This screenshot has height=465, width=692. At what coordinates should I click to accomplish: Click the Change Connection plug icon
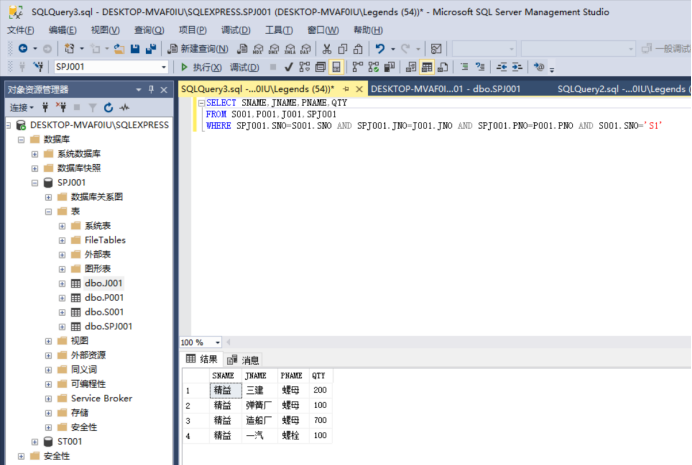[39, 67]
